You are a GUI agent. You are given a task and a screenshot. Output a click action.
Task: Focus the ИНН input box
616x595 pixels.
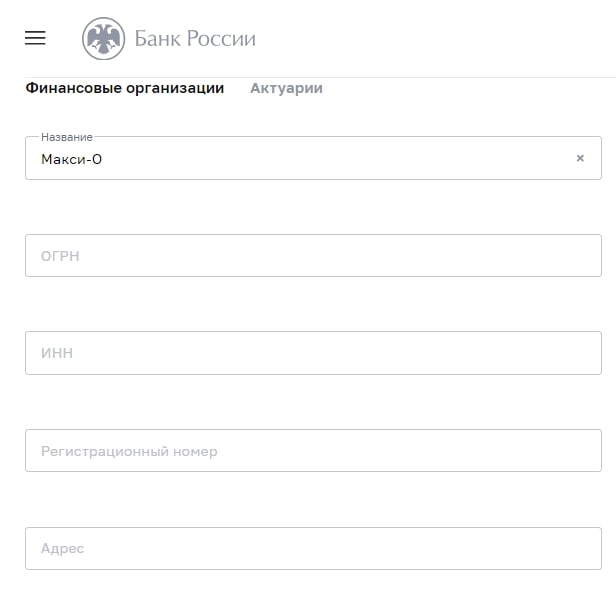(313, 353)
